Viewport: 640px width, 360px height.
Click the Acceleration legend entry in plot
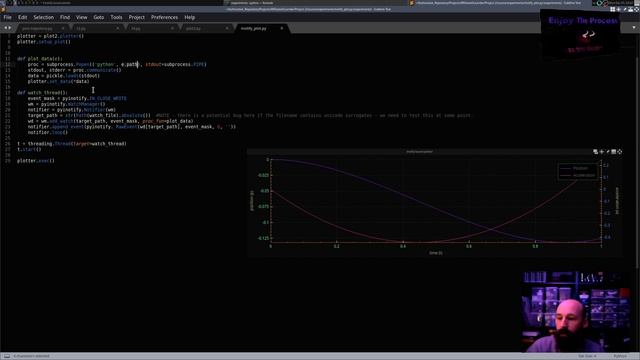(578, 176)
